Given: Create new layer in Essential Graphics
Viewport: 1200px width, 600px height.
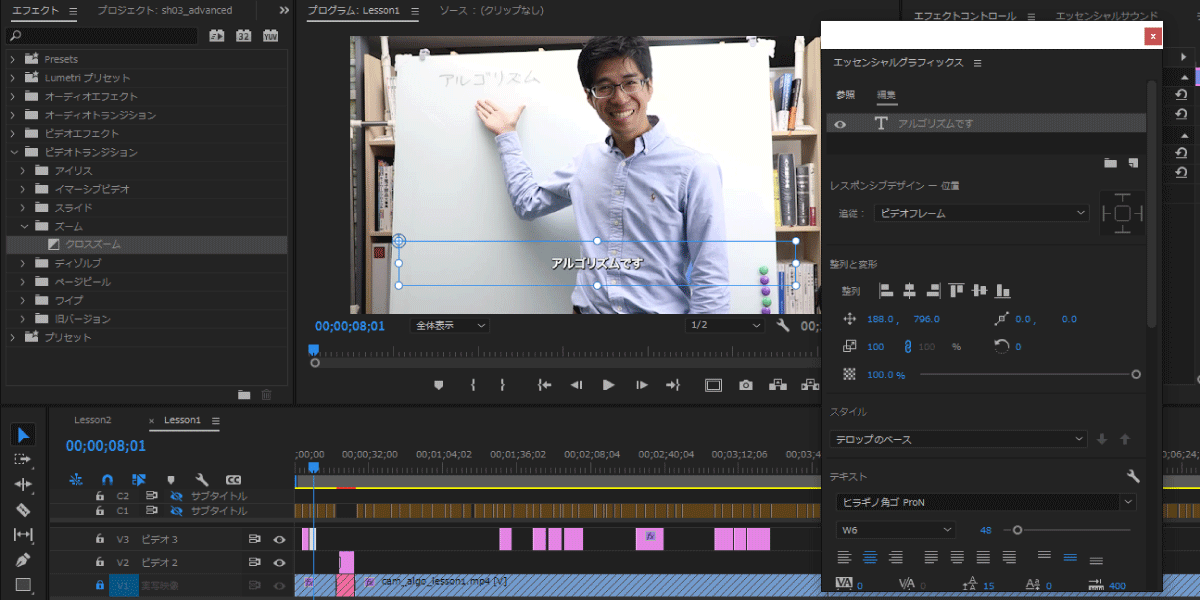Looking at the screenshot, I should tap(1133, 162).
